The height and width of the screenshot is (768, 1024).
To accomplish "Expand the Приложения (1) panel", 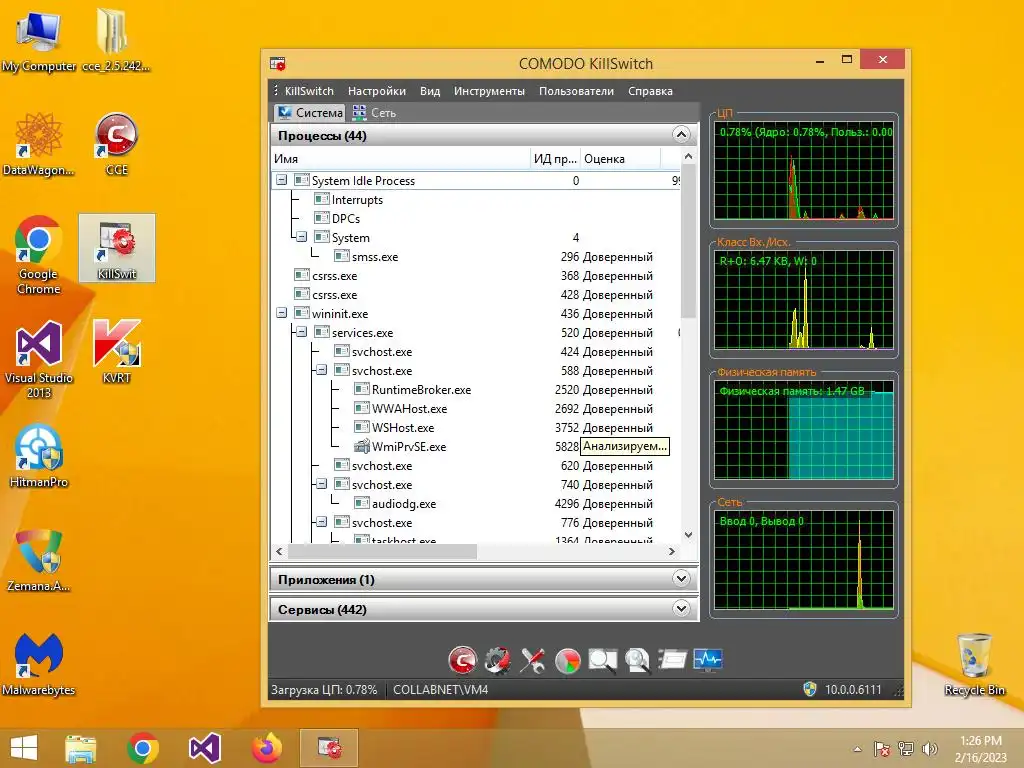I will click(681, 579).
